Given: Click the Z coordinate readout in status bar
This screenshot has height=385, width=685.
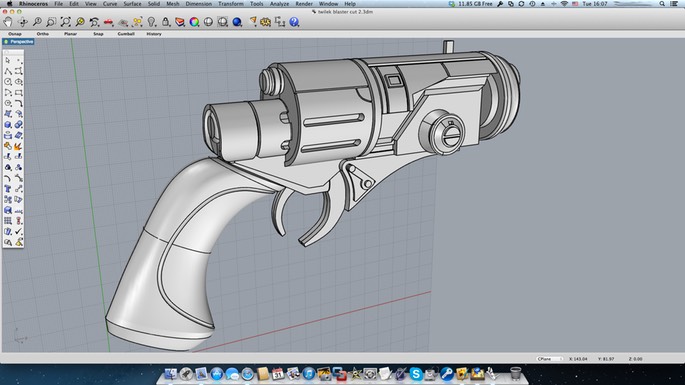Looking at the screenshot, I should [636, 359].
